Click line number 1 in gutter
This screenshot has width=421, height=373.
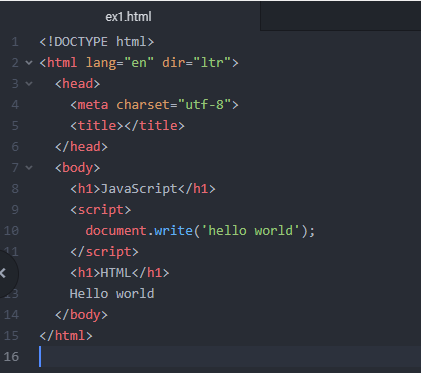(x=15, y=42)
